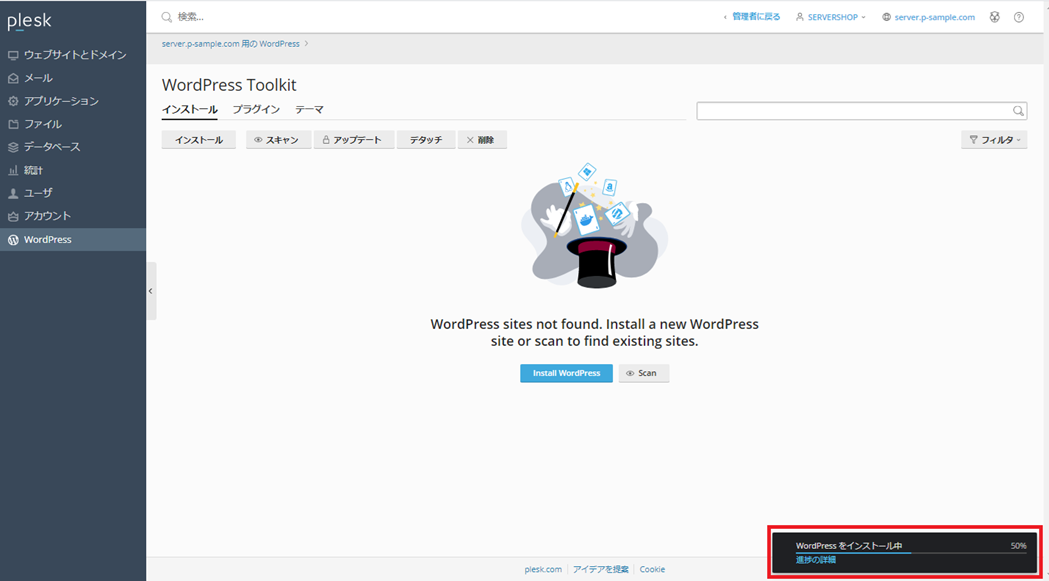Switch to the テーマ tab
The image size is (1049, 581).
(x=309, y=109)
